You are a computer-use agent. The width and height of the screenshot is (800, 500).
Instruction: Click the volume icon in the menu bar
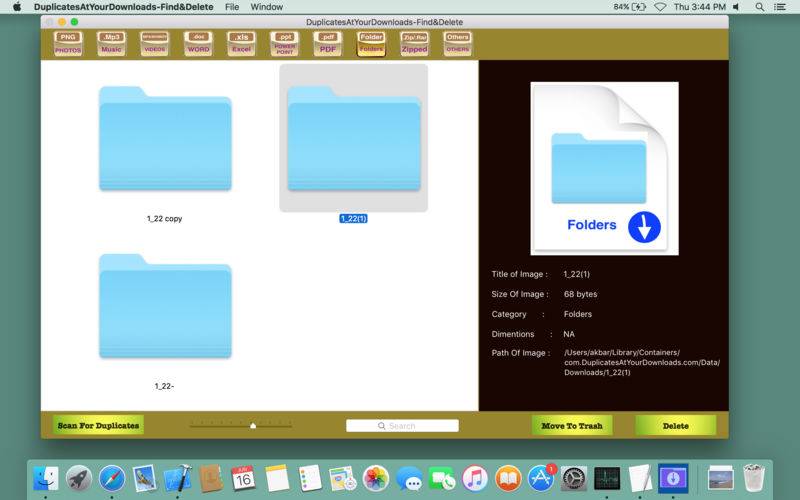point(736,7)
